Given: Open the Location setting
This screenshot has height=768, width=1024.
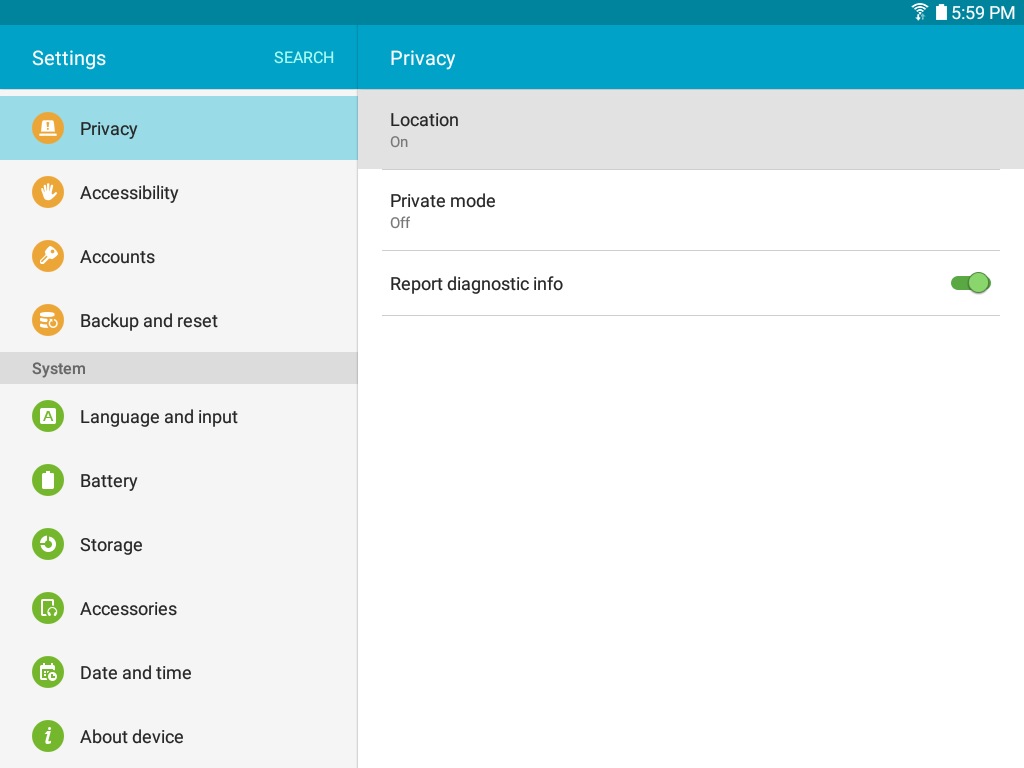Looking at the screenshot, I should (x=691, y=129).
